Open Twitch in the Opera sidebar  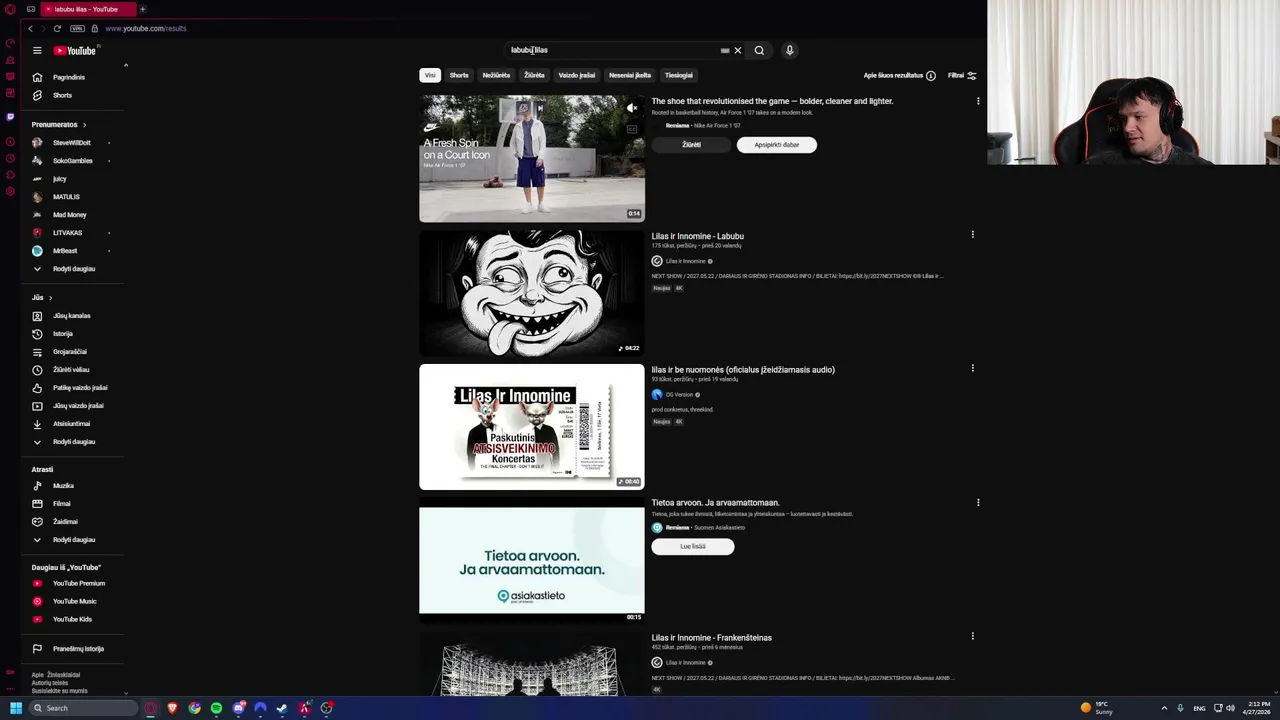coord(10,117)
